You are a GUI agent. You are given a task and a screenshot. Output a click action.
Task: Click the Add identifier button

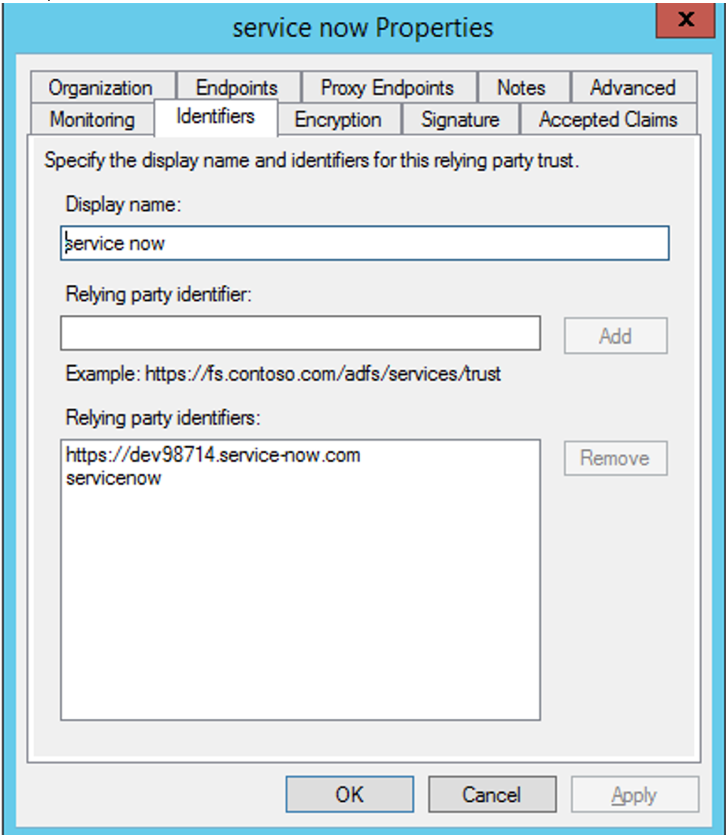pyautogui.click(x=616, y=336)
